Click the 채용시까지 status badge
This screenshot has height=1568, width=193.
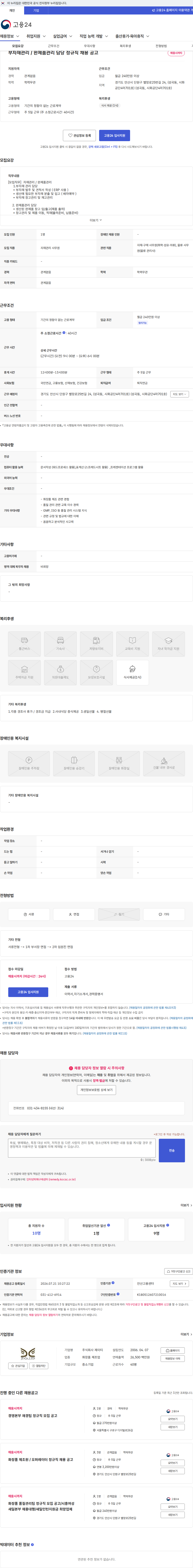click(x=176, y=53)
